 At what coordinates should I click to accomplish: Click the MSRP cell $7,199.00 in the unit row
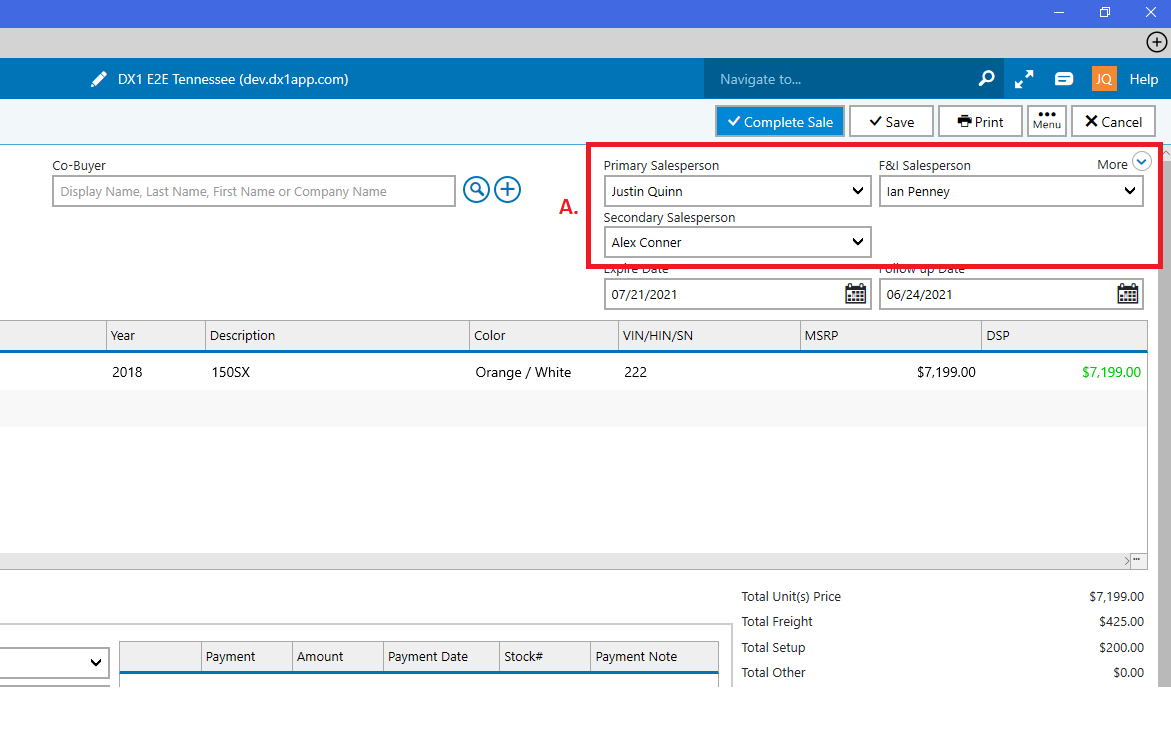[x=945, y=372]
